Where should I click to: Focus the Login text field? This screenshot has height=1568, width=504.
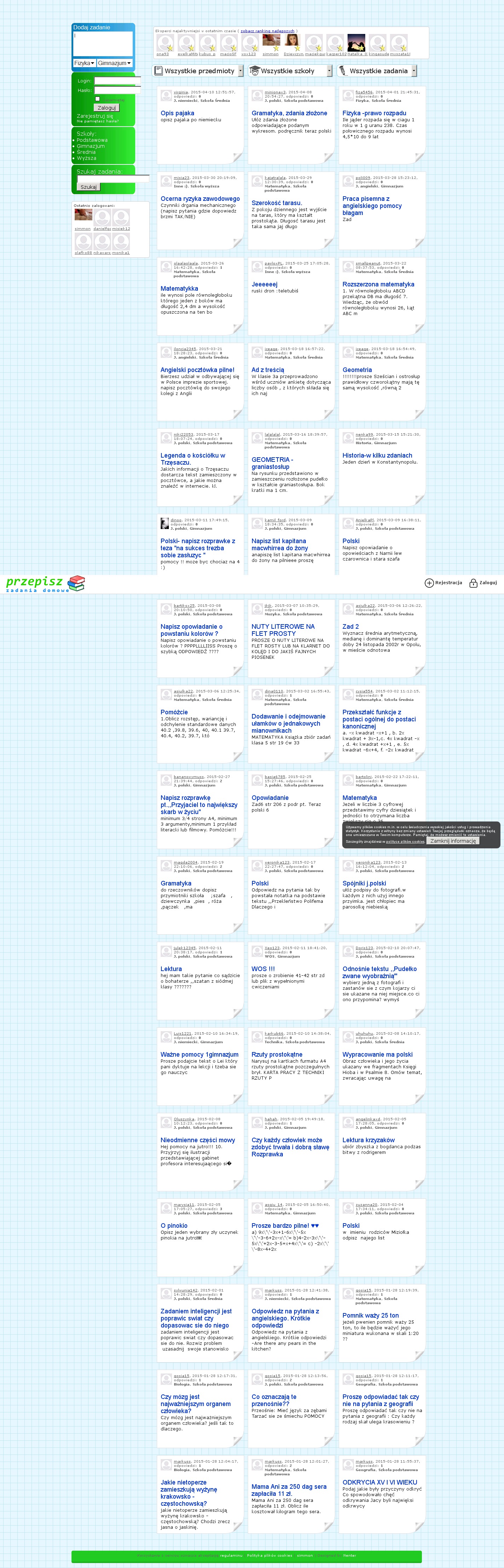117,81
